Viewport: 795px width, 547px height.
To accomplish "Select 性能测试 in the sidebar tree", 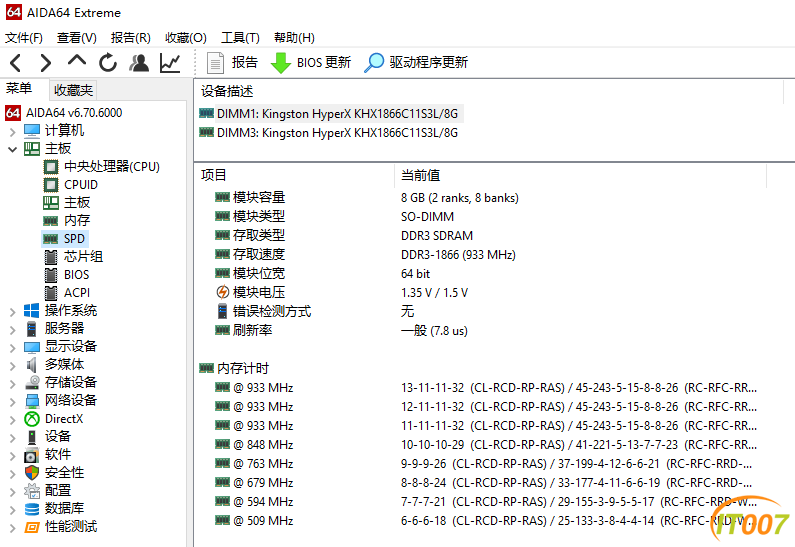I will point(70,527).
